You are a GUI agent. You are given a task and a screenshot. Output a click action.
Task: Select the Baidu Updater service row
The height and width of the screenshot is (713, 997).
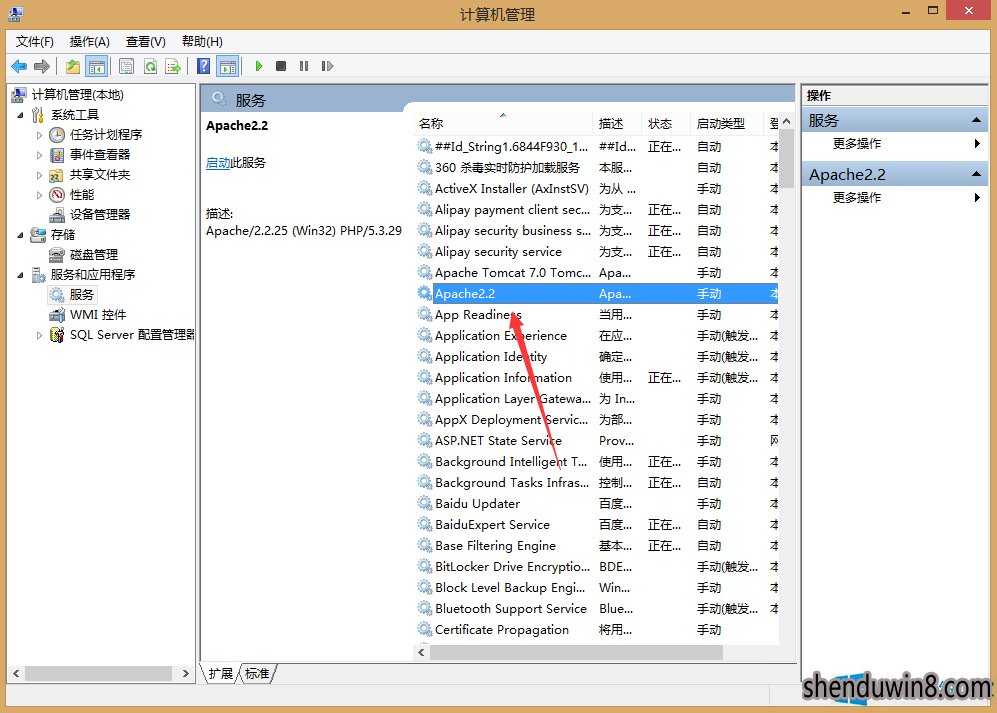pos(597,504)
